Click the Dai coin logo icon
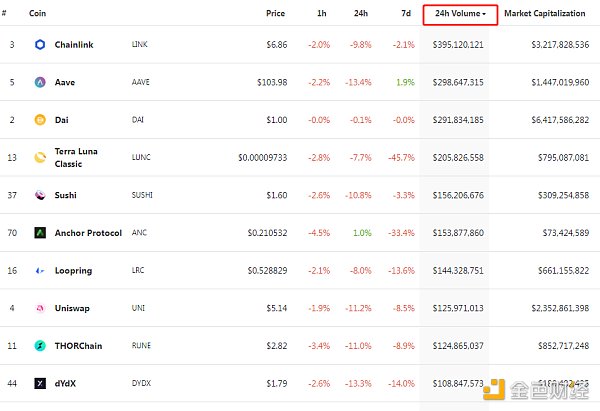600x411 pixels. (40, 120)
